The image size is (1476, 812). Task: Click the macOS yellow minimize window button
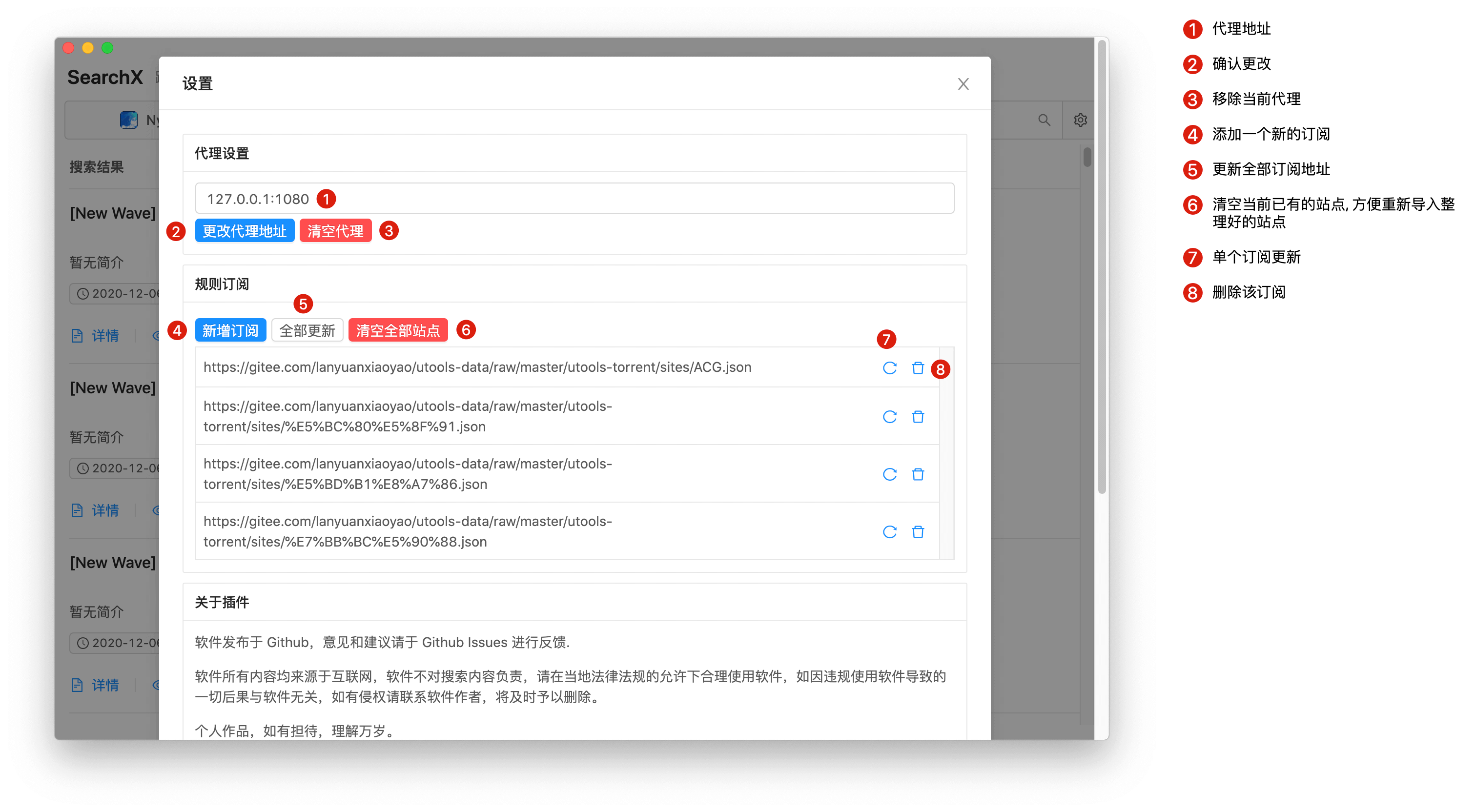pyautogui.click(x=88, y=48)
